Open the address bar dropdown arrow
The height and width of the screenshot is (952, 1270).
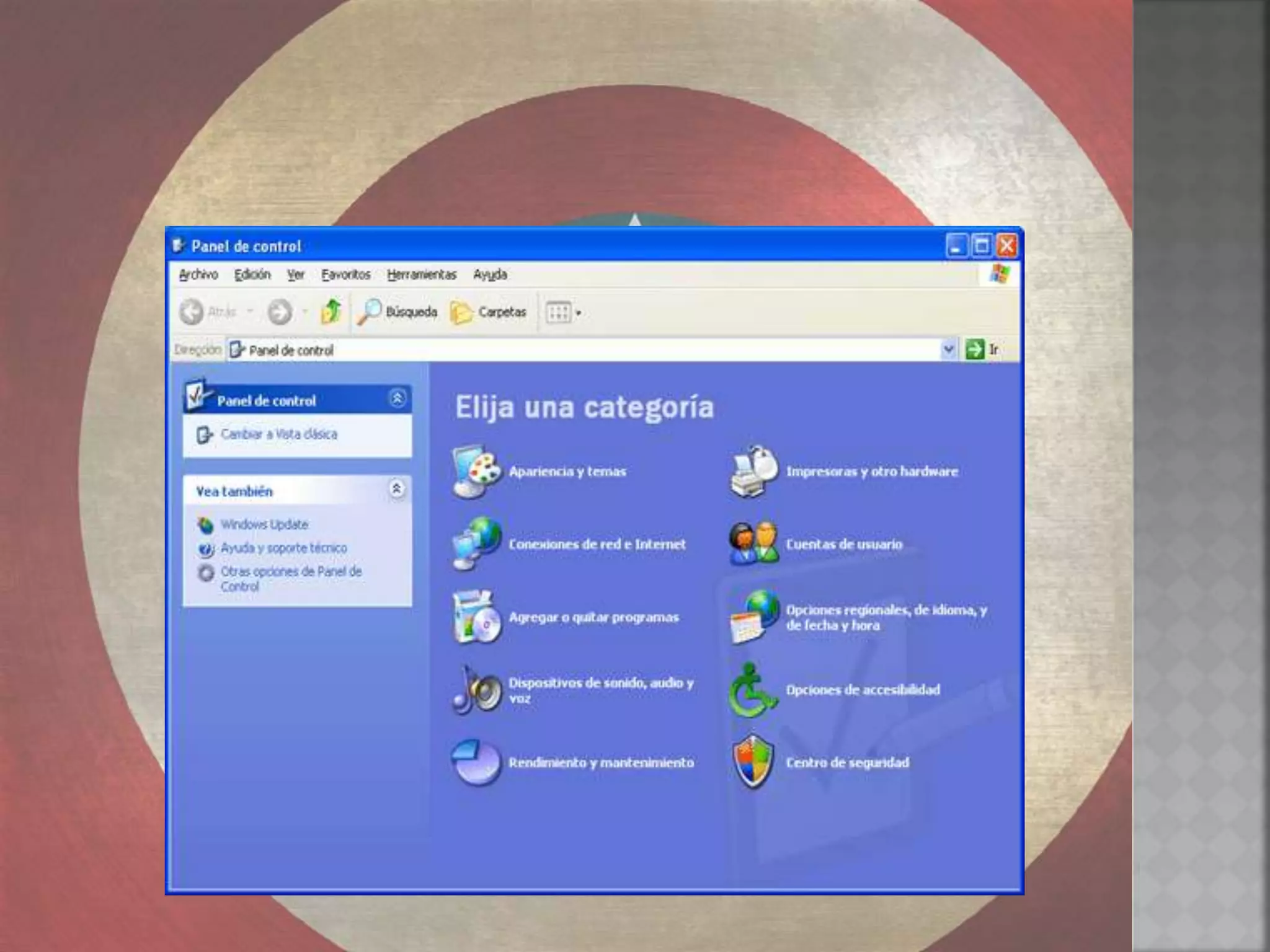coord(948,350)
